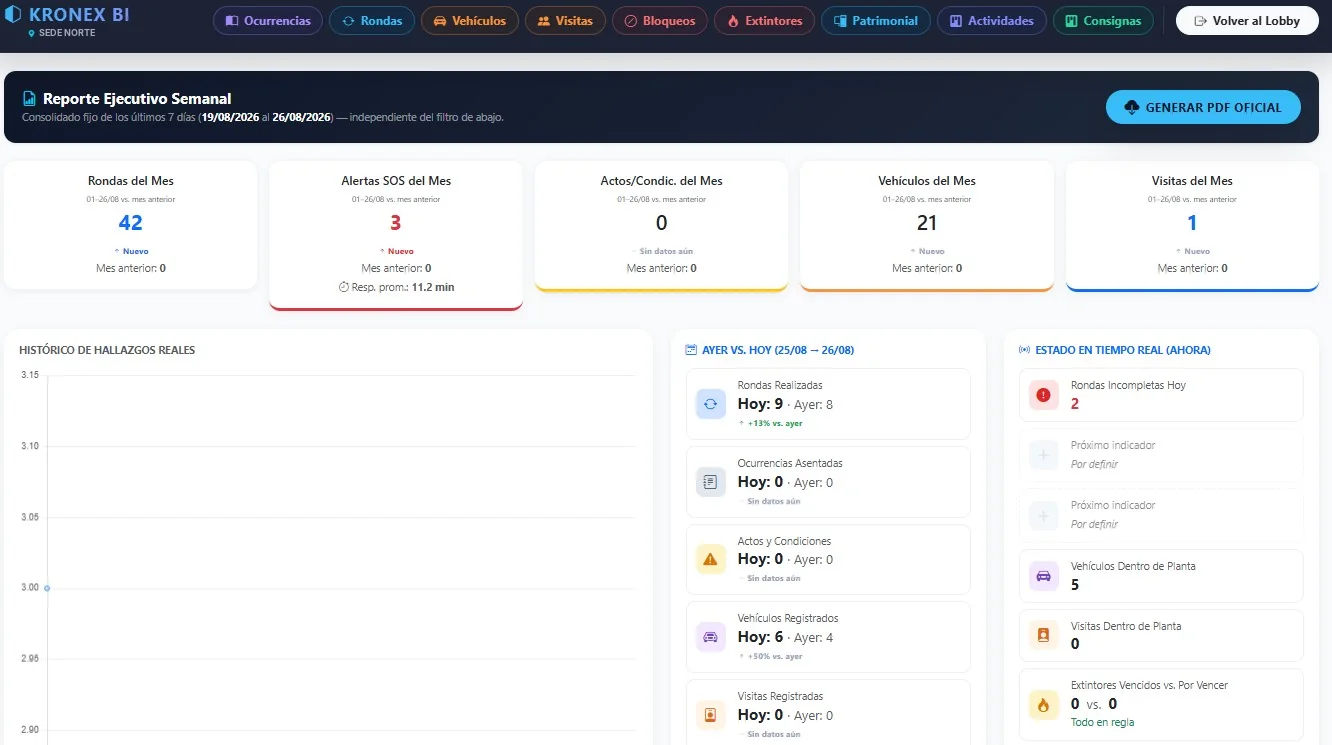Click the Rondas Incompletas Hoy alert icon
The height and width of the screenshot is (745, 1332).
1043,395
